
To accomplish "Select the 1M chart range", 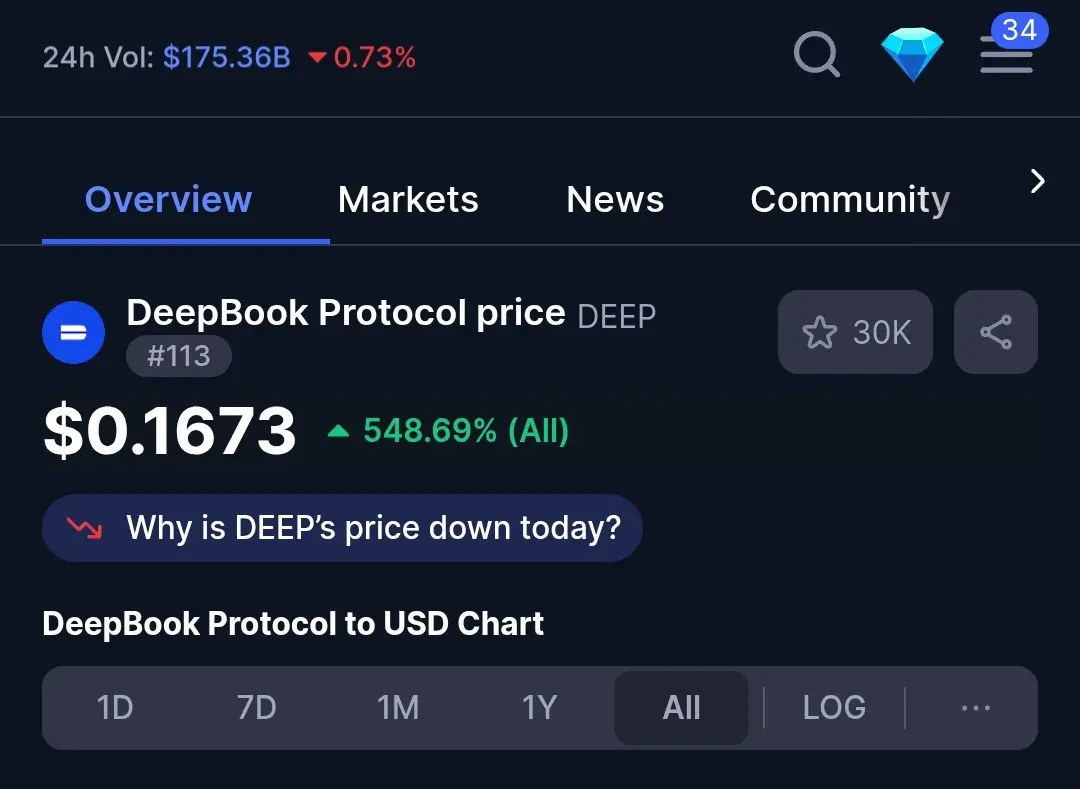I will point(397,708).
